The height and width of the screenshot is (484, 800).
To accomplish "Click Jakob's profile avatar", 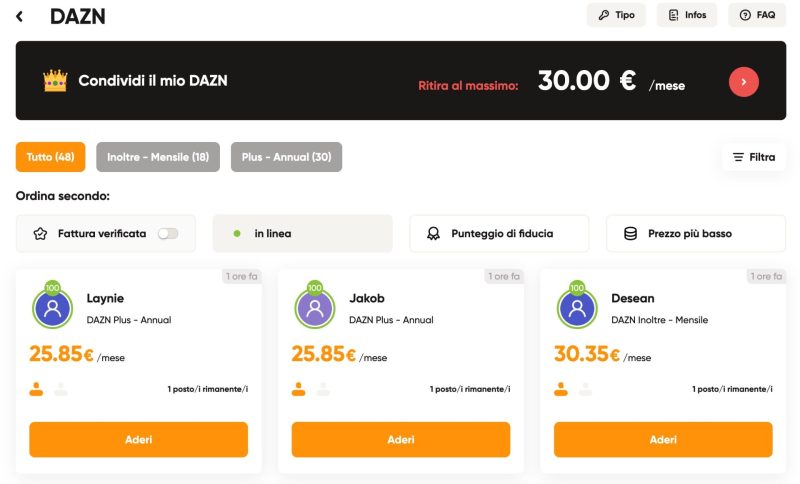I will 314,308.
